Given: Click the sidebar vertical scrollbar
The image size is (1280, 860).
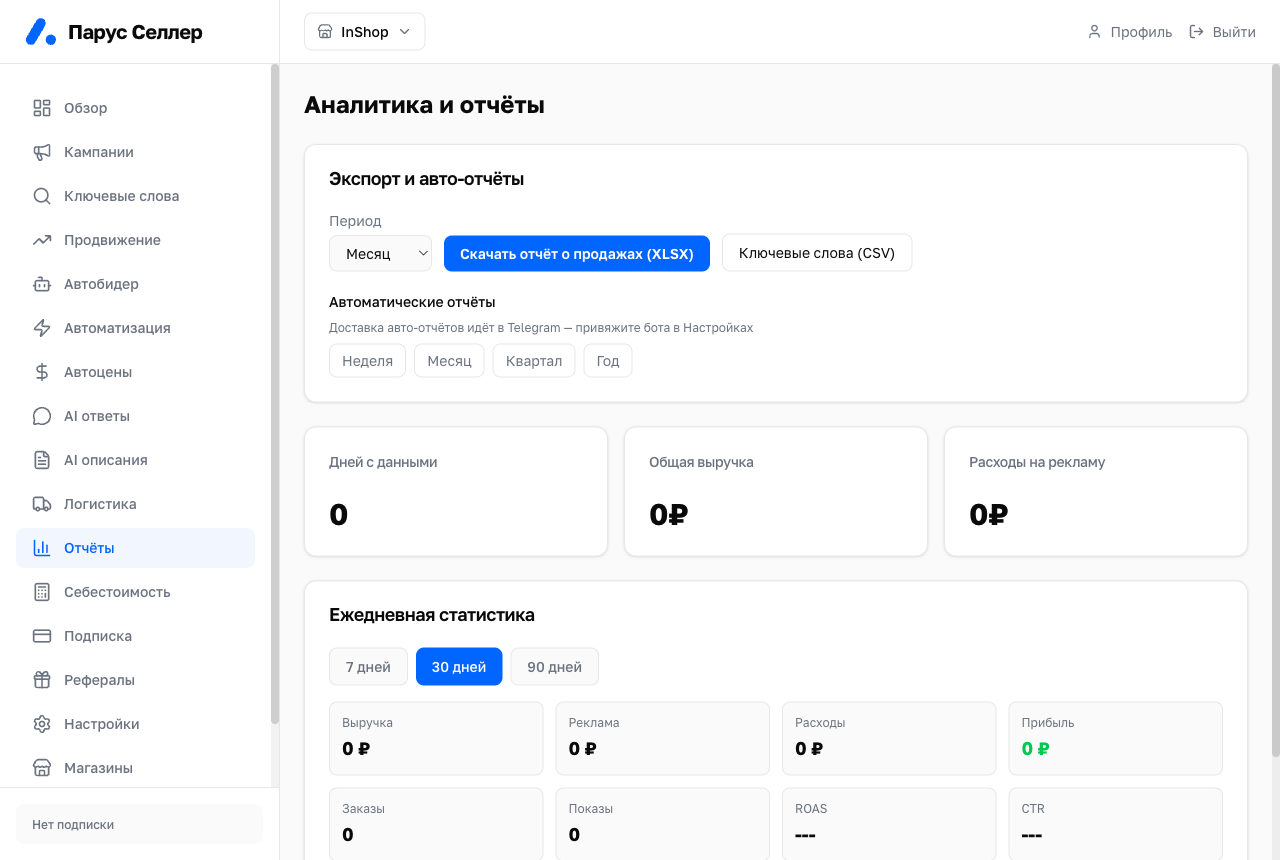Looking at the screenshot, I should point(275,393).
